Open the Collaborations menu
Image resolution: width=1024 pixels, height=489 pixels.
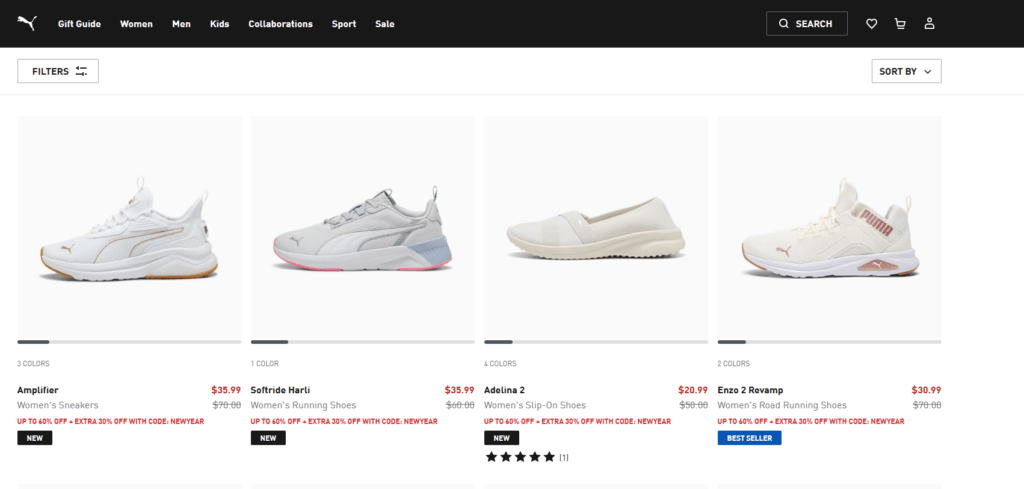pyautogui.click(x=280, y=24)
